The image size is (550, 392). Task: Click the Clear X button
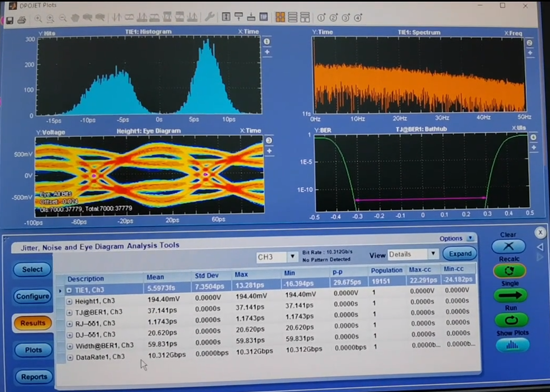(508, 246)
